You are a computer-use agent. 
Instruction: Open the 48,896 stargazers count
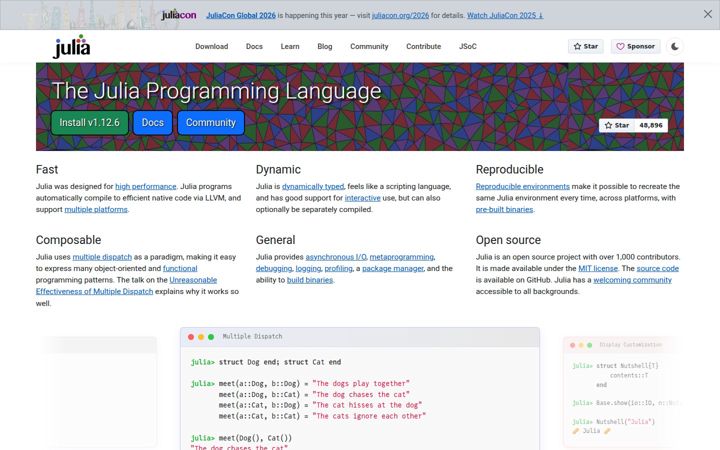click(651, 125)
